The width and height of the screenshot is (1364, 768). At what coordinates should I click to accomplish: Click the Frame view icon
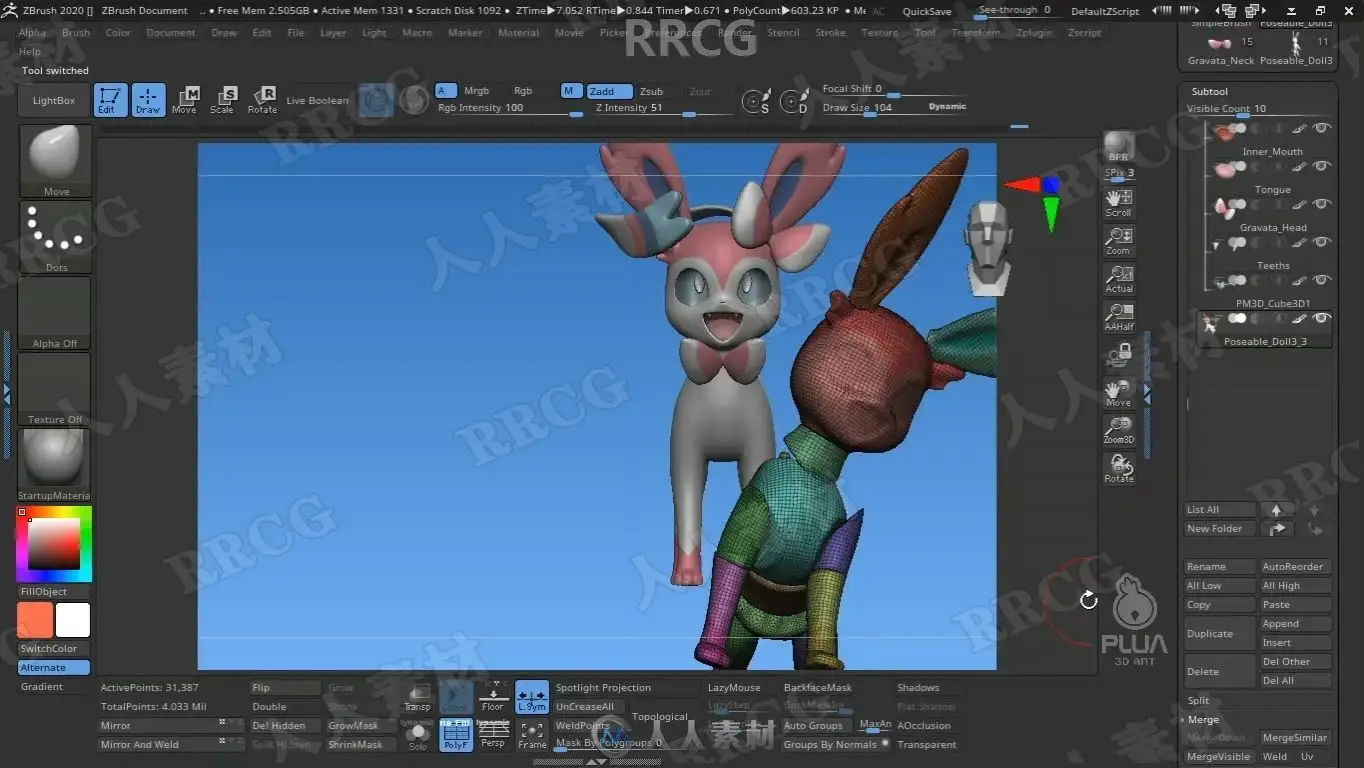(x=532, y=735)
